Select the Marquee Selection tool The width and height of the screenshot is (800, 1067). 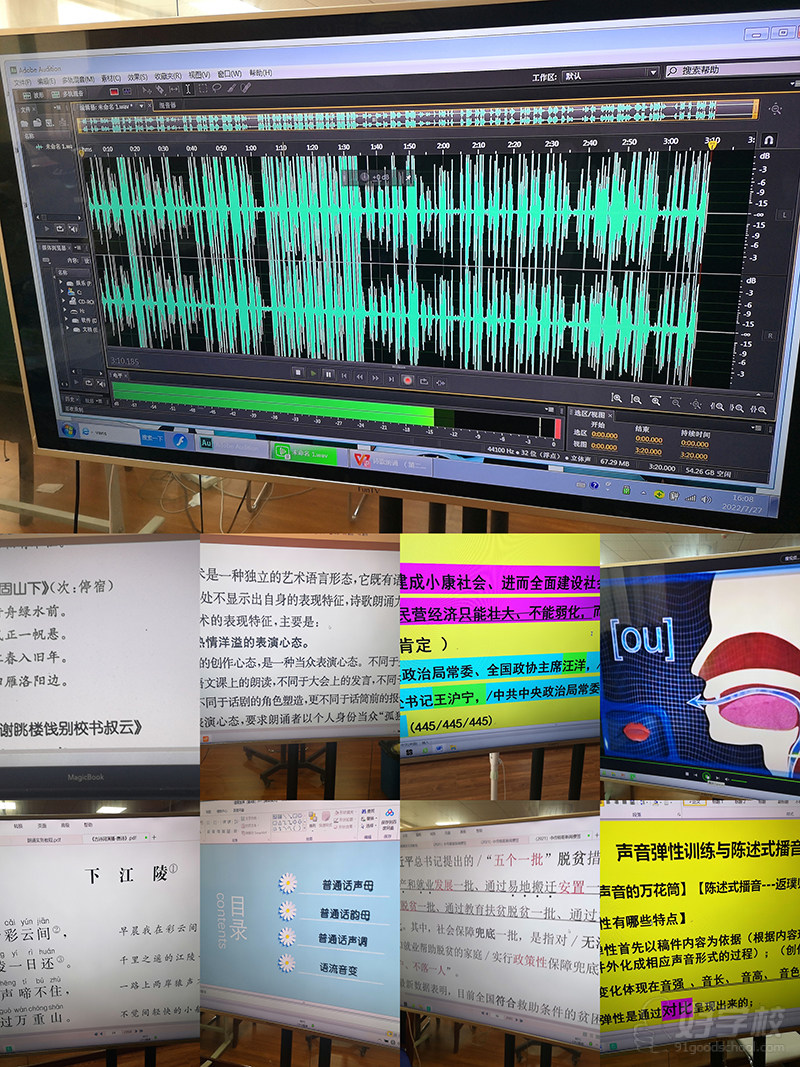coord(203,91)
